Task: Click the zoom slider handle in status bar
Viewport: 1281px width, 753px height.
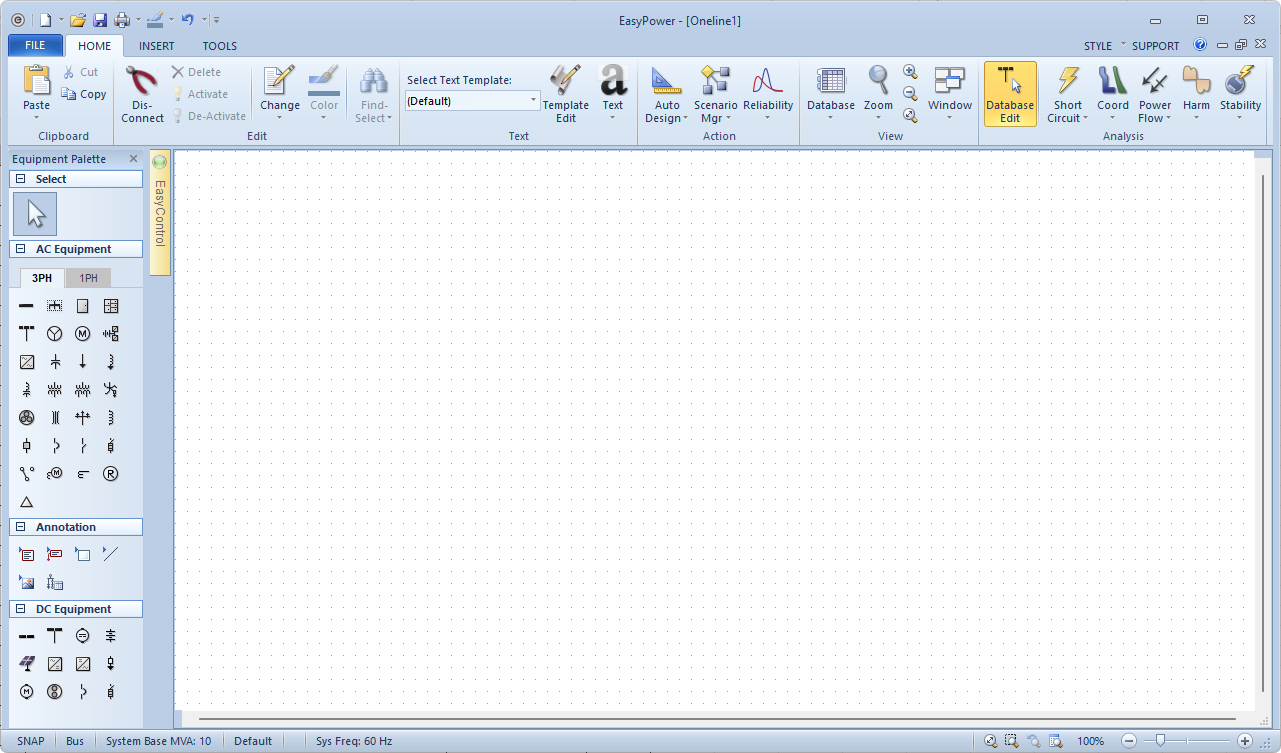Action: [1160, 741]
